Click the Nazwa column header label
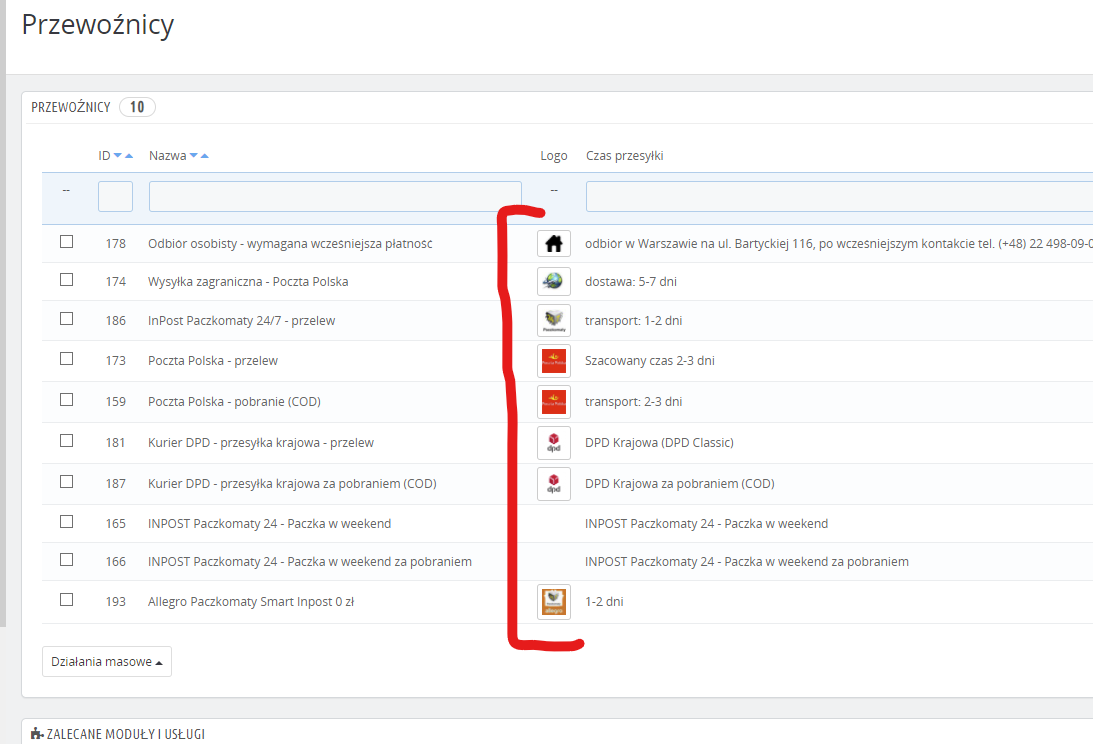 (167, 155)
